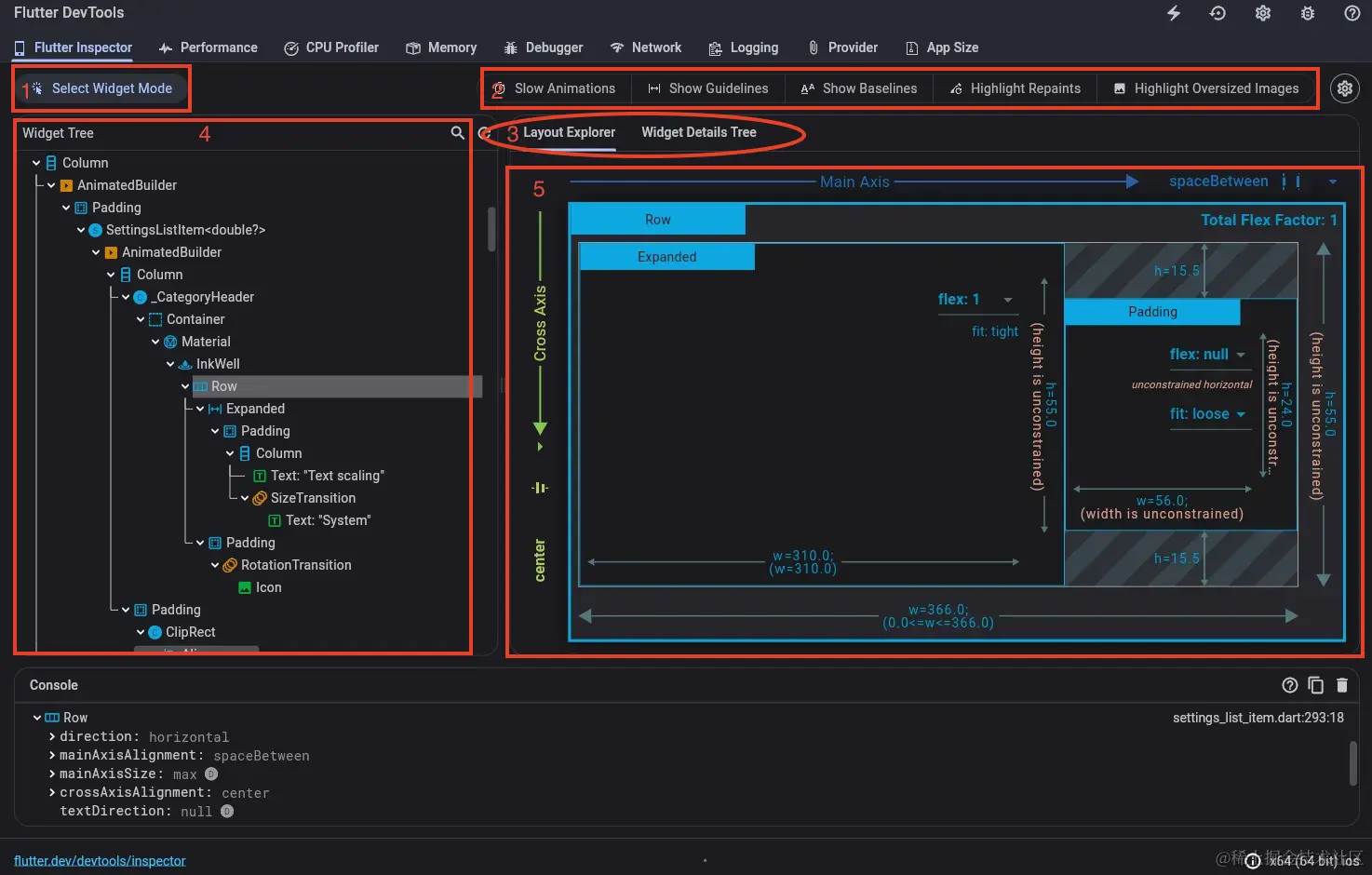Select Text "System" widget node
Viewport: 1372px width, 875px height.
pos(319,520)
